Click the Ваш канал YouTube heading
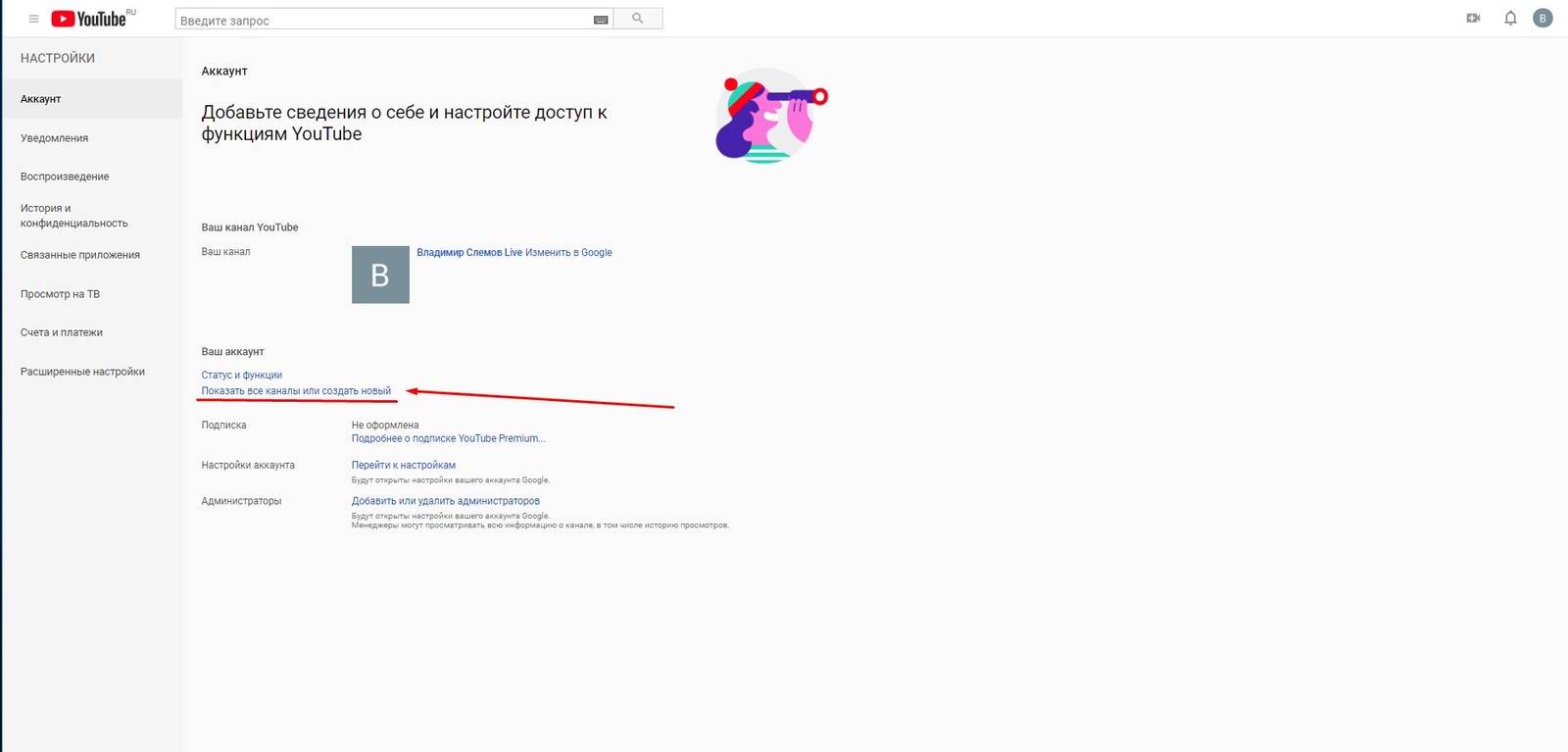The height and width of the screenshot is (752, 1568). [250, 227]
